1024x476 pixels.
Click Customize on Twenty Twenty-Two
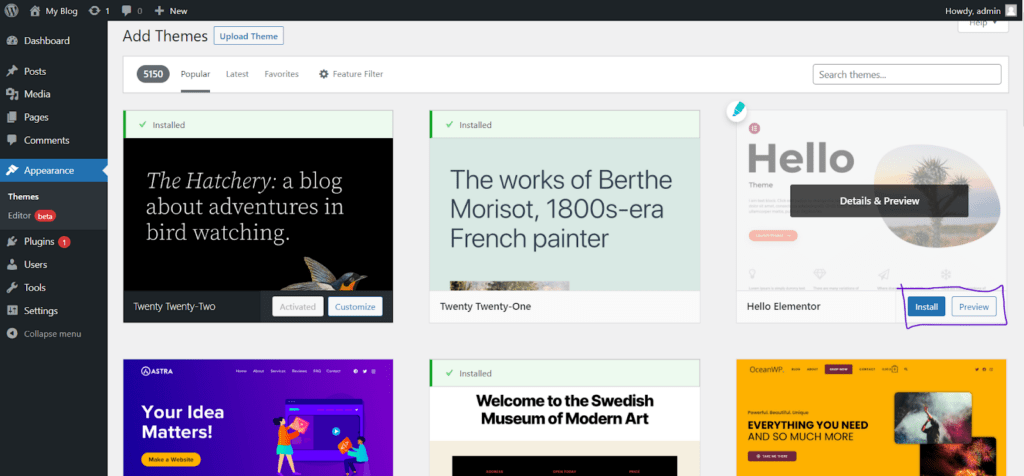tap(355, 306)
